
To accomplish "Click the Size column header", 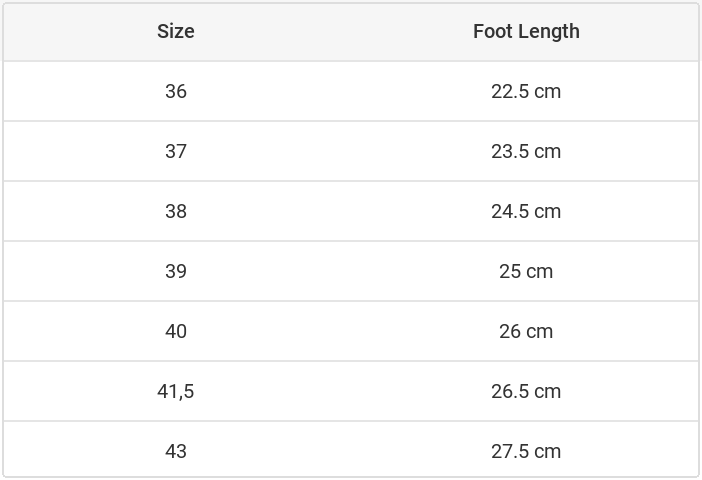I will point(176,31).
